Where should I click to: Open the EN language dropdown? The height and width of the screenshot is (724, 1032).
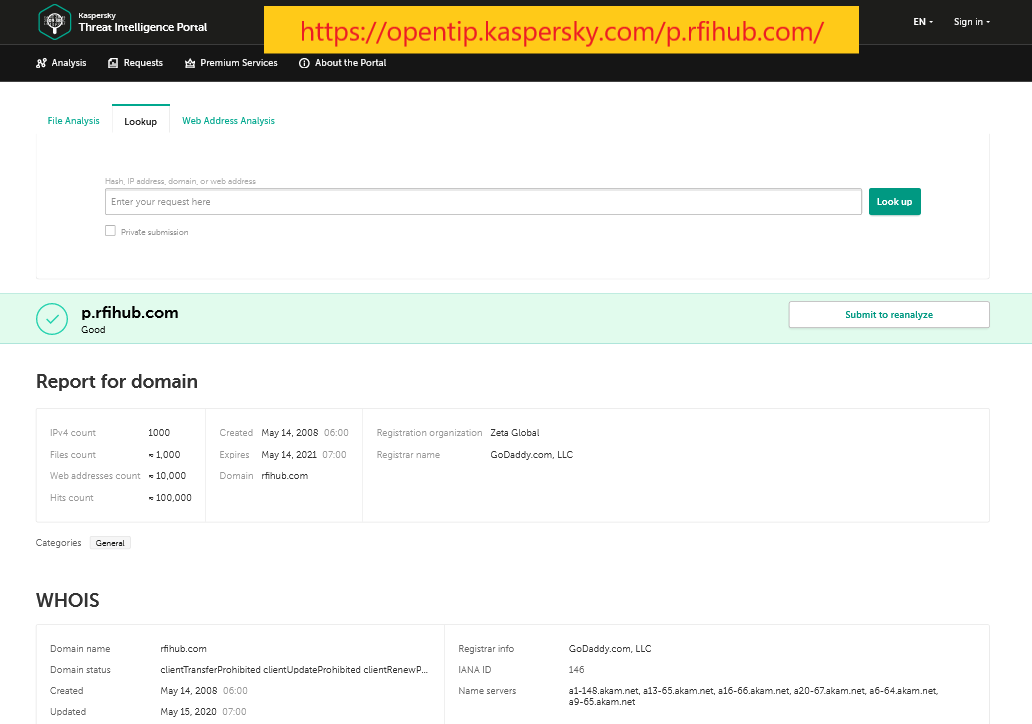(x=922, y=22)
